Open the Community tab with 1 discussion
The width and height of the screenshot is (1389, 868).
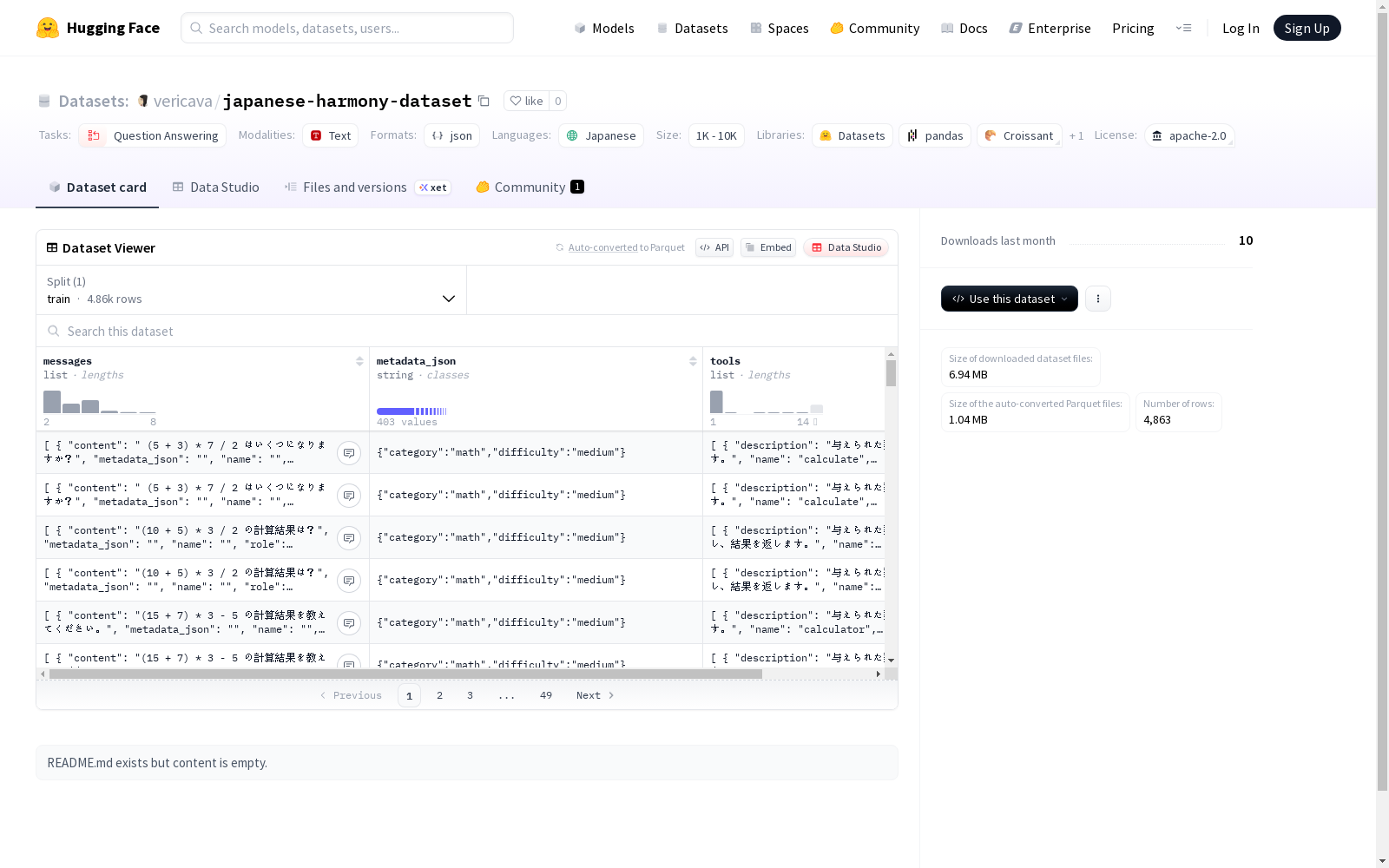pos(530,187)
